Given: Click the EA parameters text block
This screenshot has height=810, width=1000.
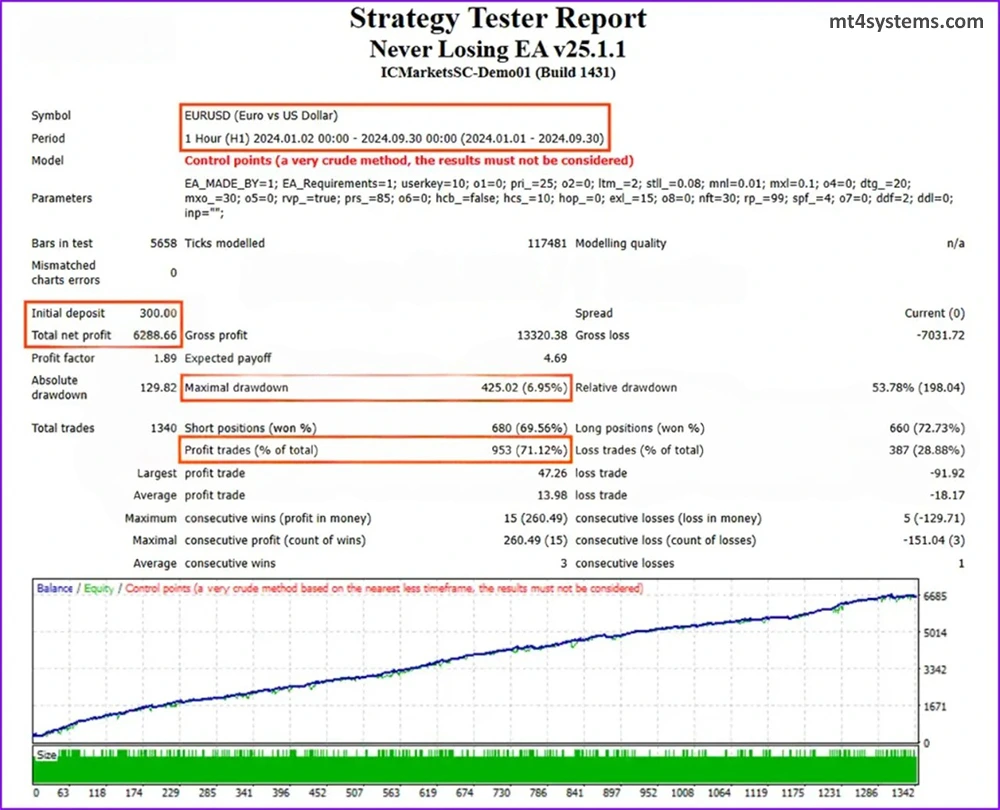Looking at the screenshot, I should (568, 198).
